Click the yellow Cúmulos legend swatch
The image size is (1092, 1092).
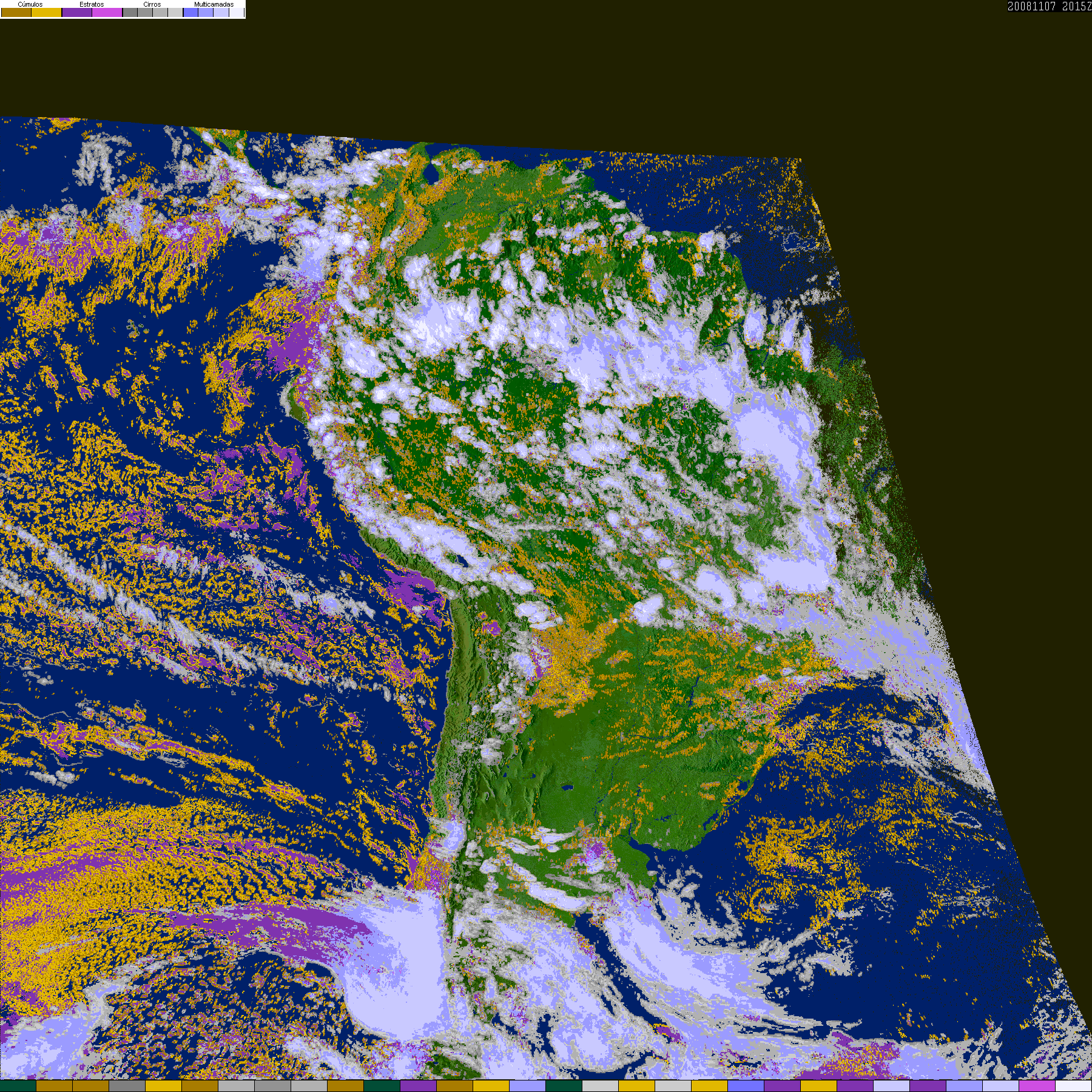46,12
